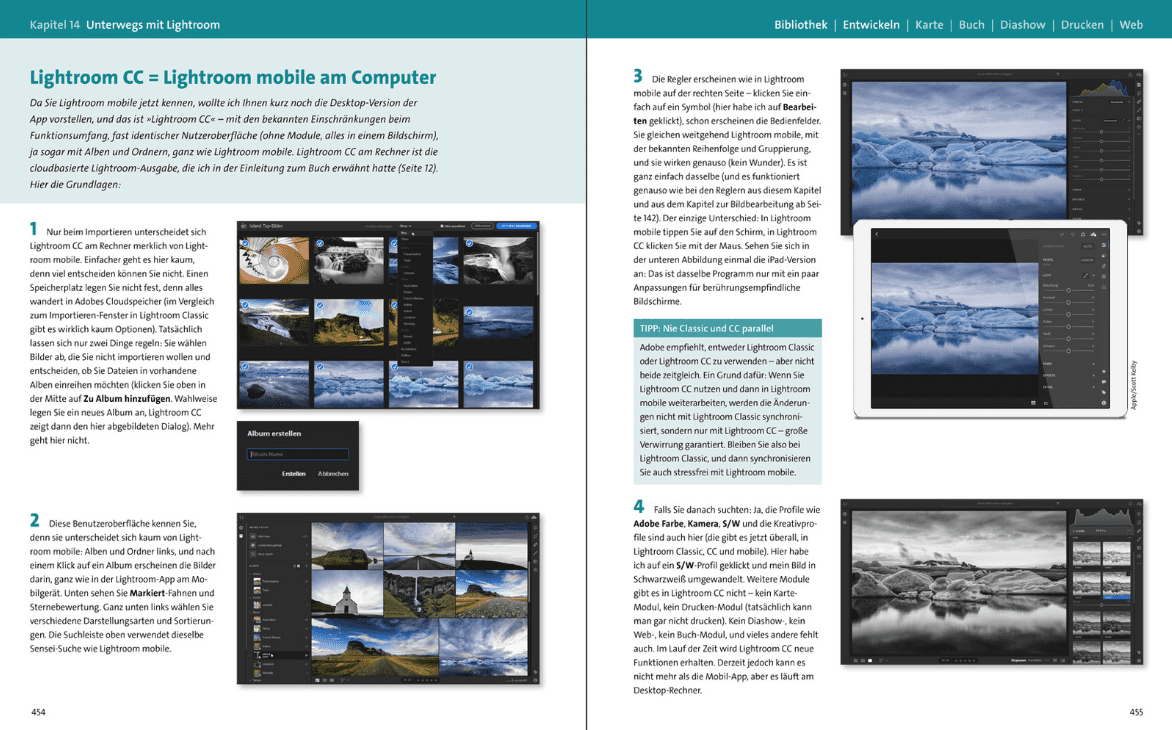Click the blue add photos button in the import bar
The height and width of the screenshot is (730, 1172).
[x=516, y=226]
